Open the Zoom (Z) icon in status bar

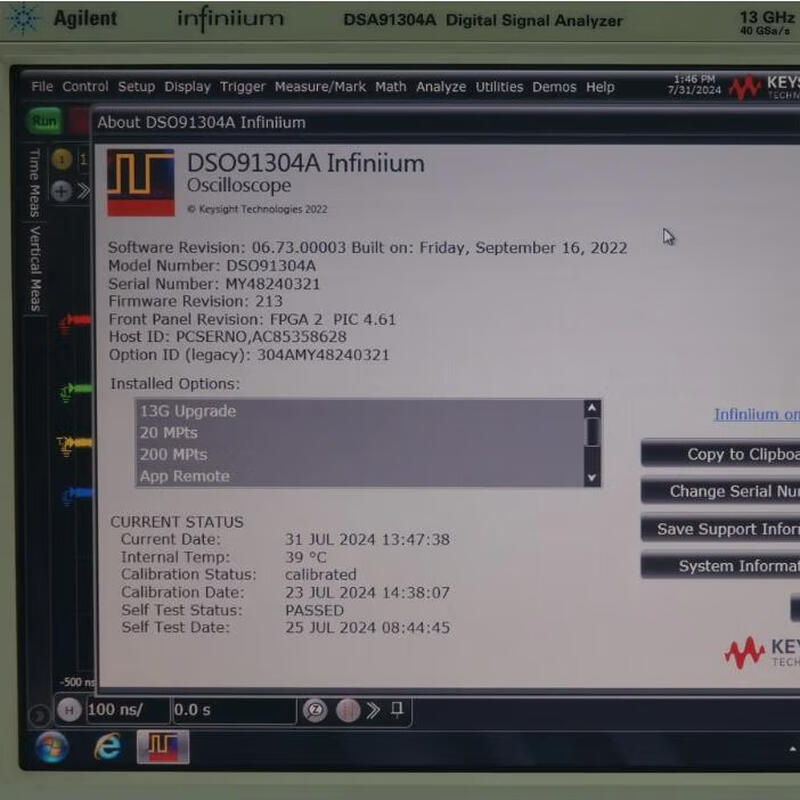pos(315,711)
